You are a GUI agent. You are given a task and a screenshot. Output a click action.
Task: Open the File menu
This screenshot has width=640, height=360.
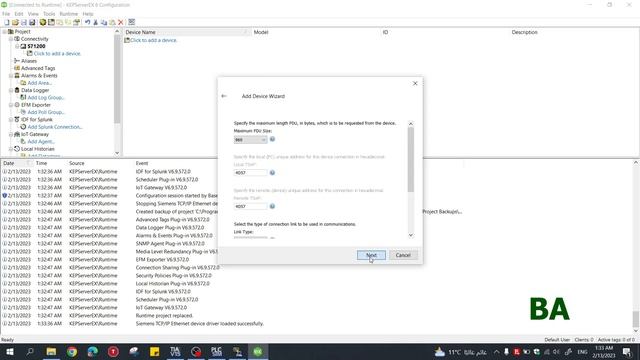point(6,13)
